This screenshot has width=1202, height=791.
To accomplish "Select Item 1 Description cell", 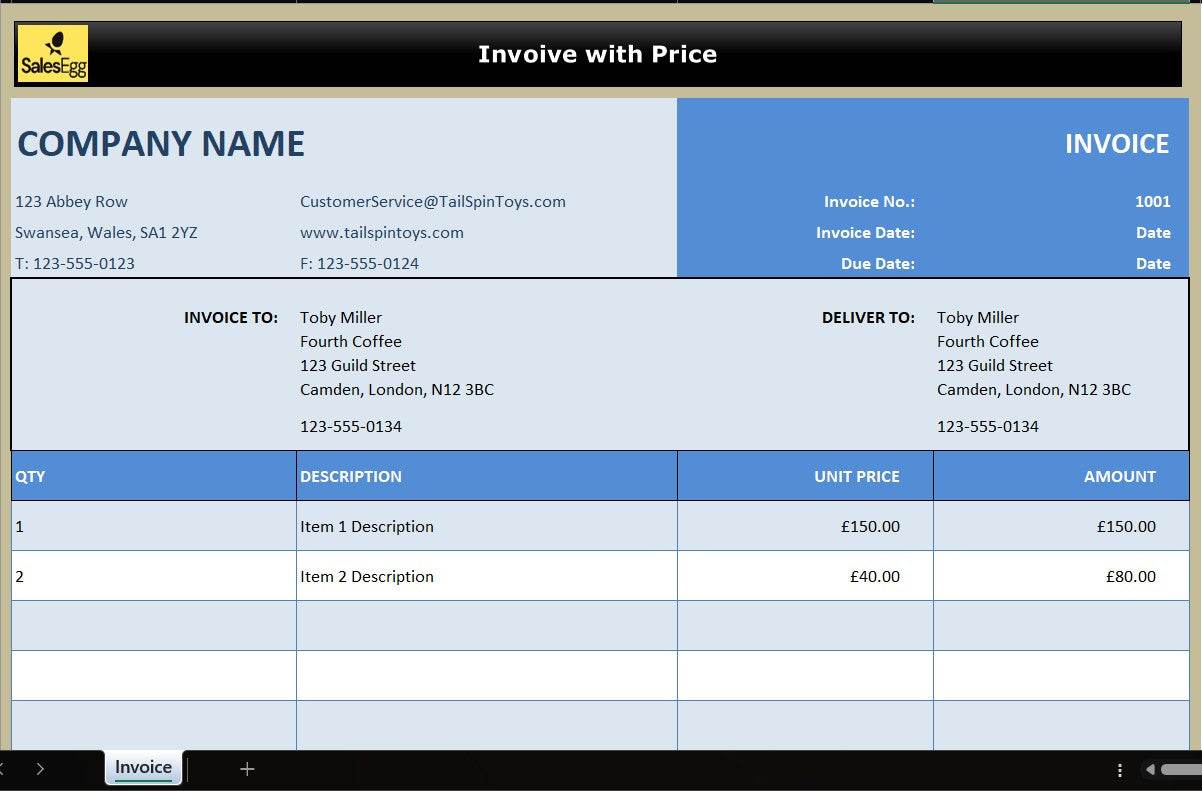I will 487,526.
